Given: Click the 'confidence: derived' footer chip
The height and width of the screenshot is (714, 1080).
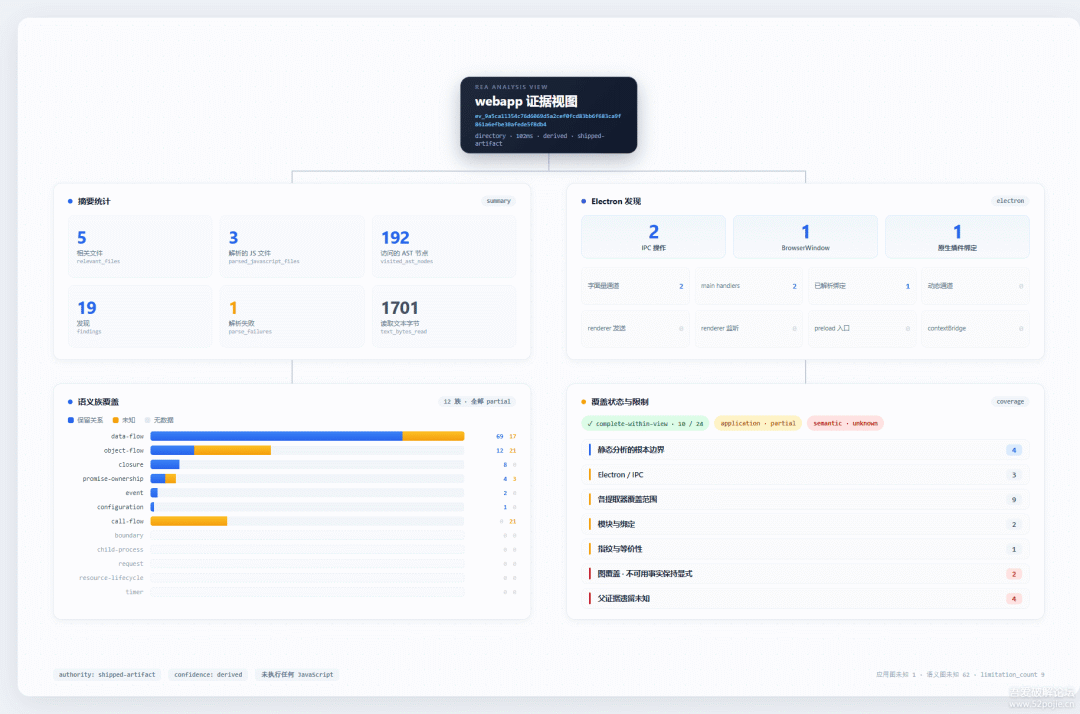Looking at the screenshot, I should point(208,675).
